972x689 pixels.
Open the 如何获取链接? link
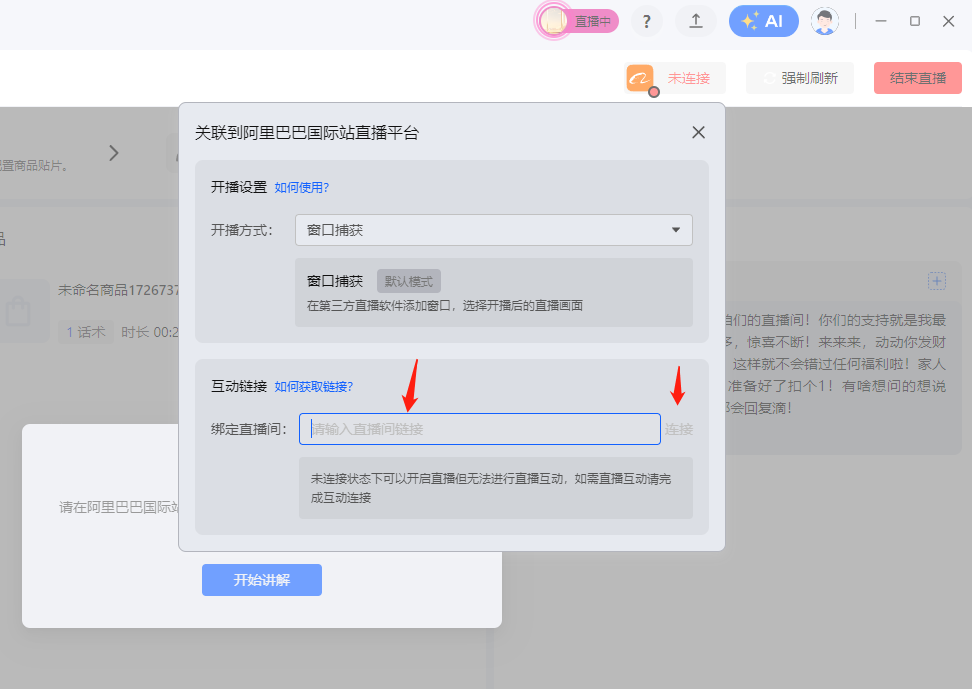[314, 387]
